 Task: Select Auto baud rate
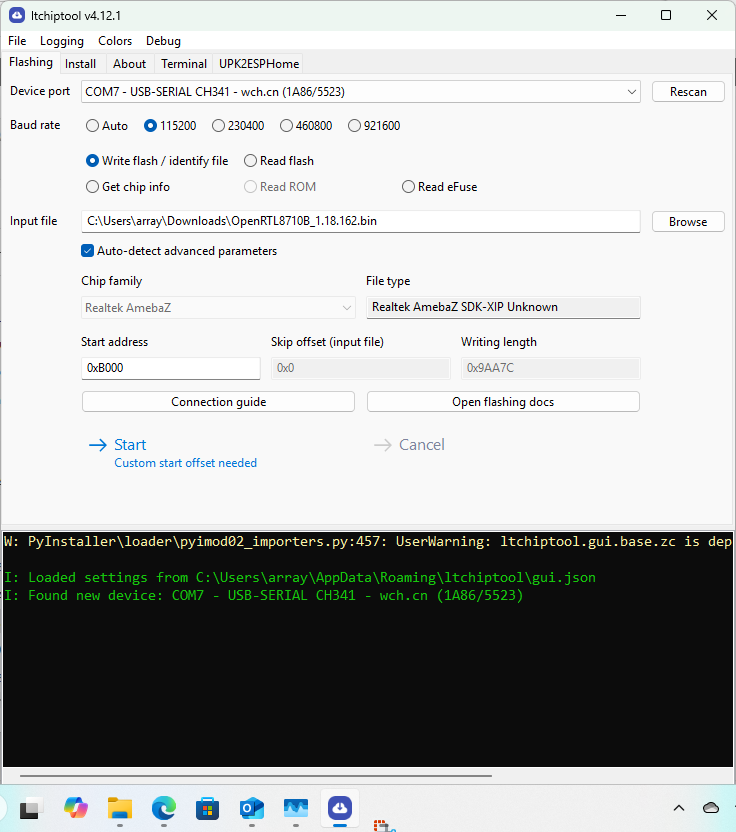click(x=107, y=126)
